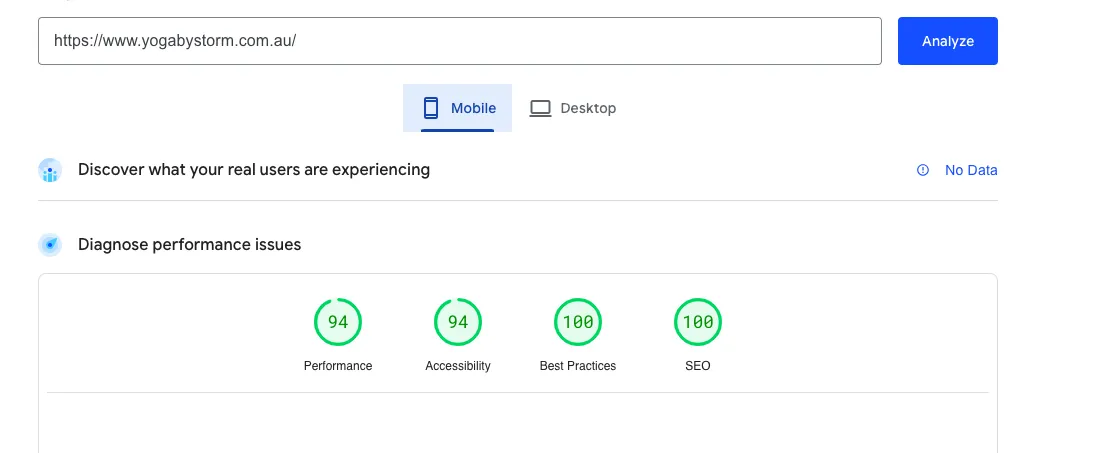Click the mobile phone icon
This screenshot has width=1108, height=453.
(x=430, y=108)
